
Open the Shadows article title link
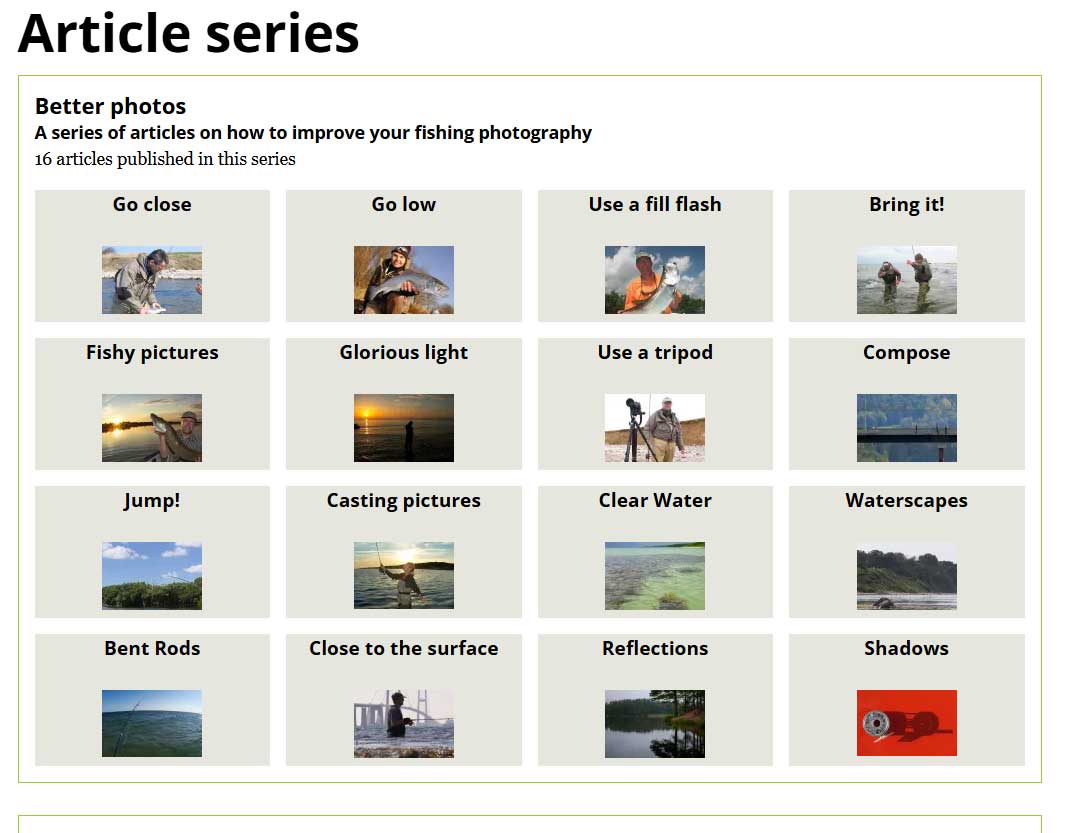tap(906, 648)
